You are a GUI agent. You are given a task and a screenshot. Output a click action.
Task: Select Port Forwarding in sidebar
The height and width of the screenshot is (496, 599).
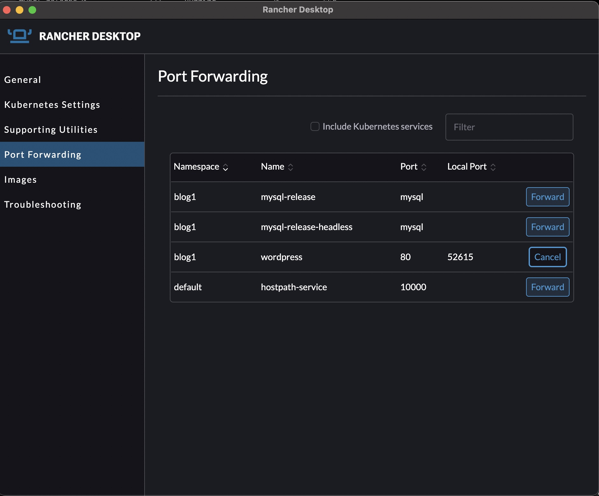(x=72, y=154)
